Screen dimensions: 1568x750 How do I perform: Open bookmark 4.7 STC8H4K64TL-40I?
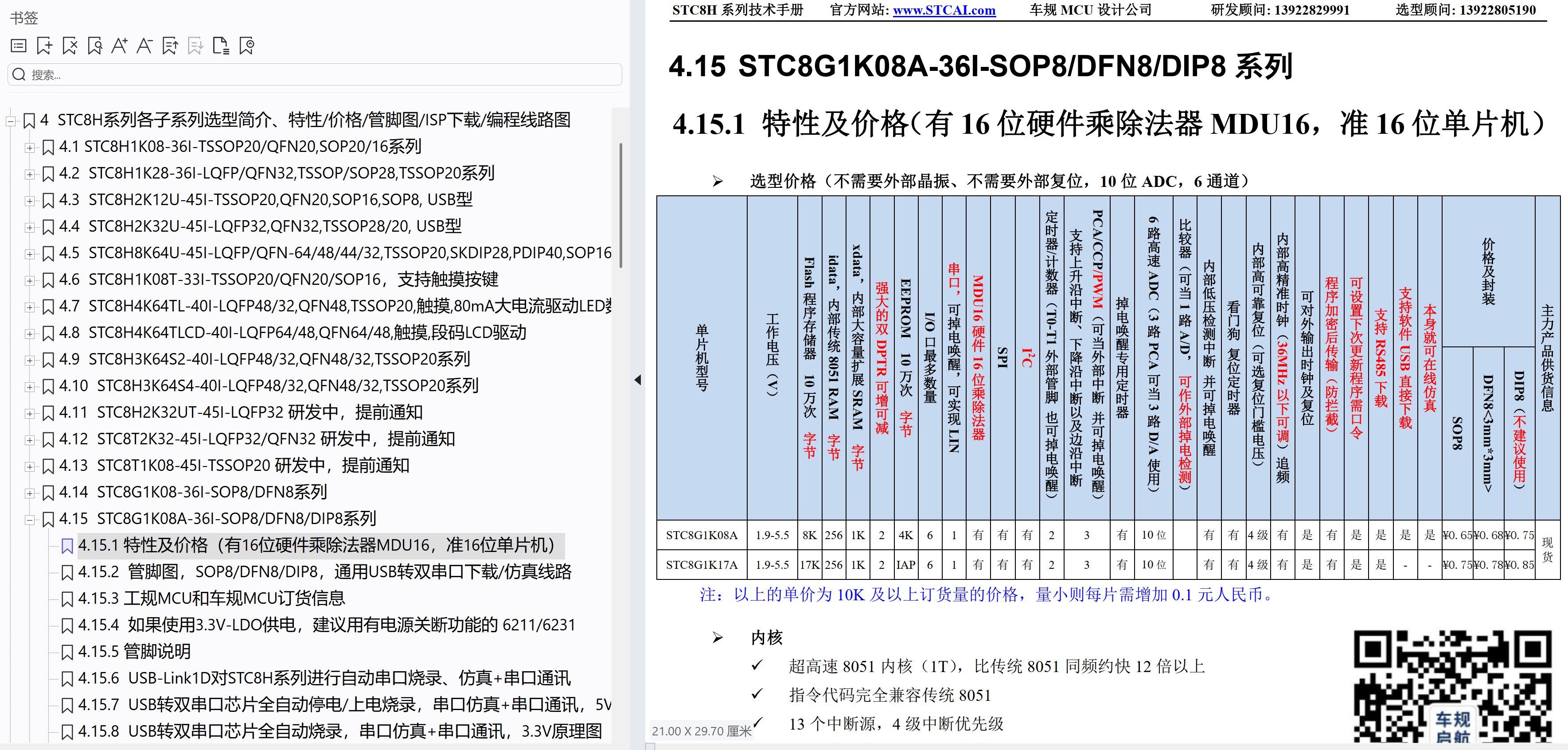[335, 306]
